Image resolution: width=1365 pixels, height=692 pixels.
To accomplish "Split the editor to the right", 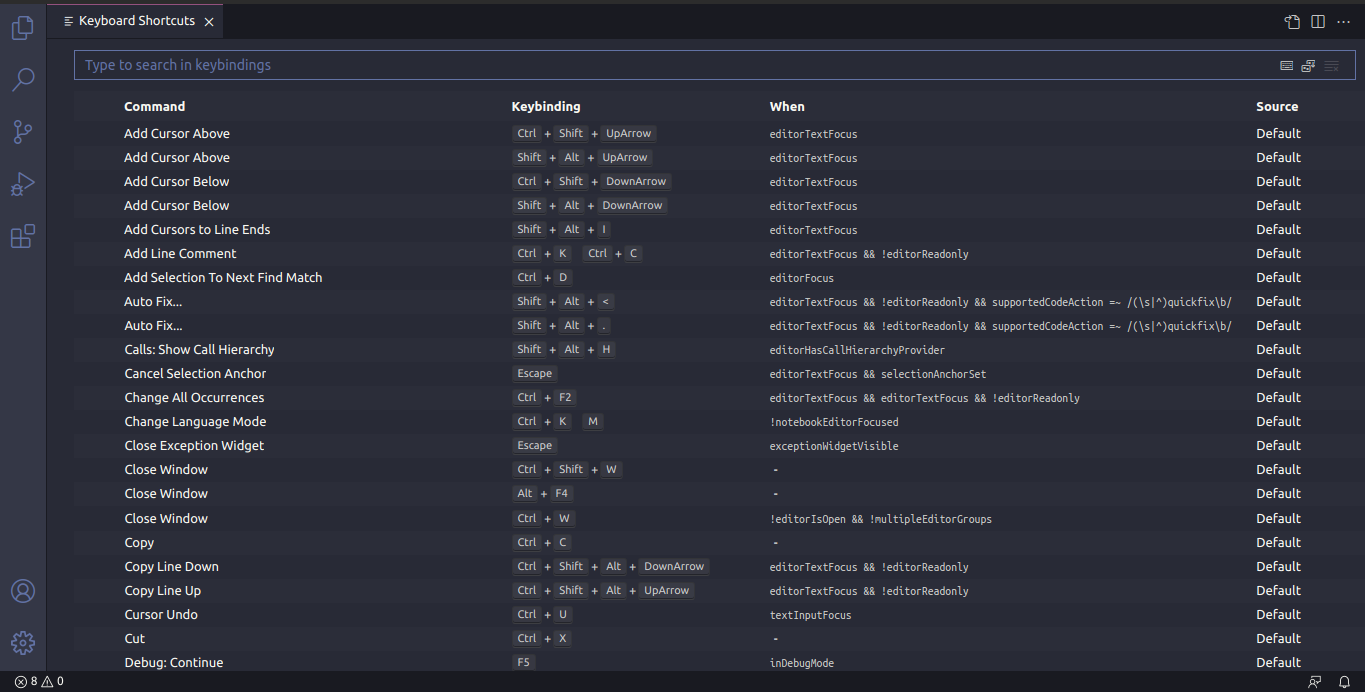I will [1317, 21].
